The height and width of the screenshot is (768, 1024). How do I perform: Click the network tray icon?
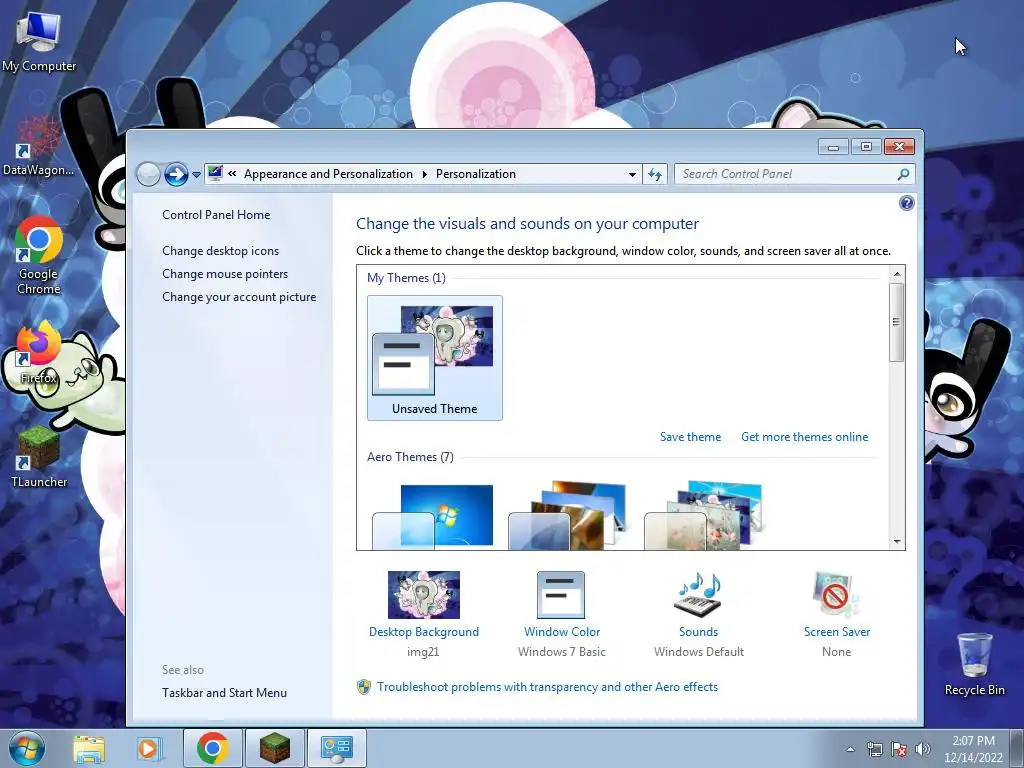coord(874,749)
